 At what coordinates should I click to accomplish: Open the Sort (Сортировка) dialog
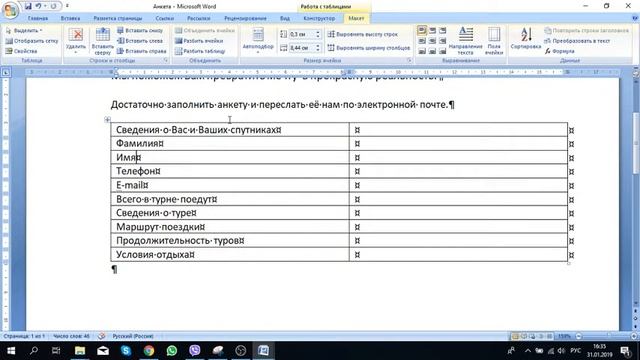tap(526, 39)
